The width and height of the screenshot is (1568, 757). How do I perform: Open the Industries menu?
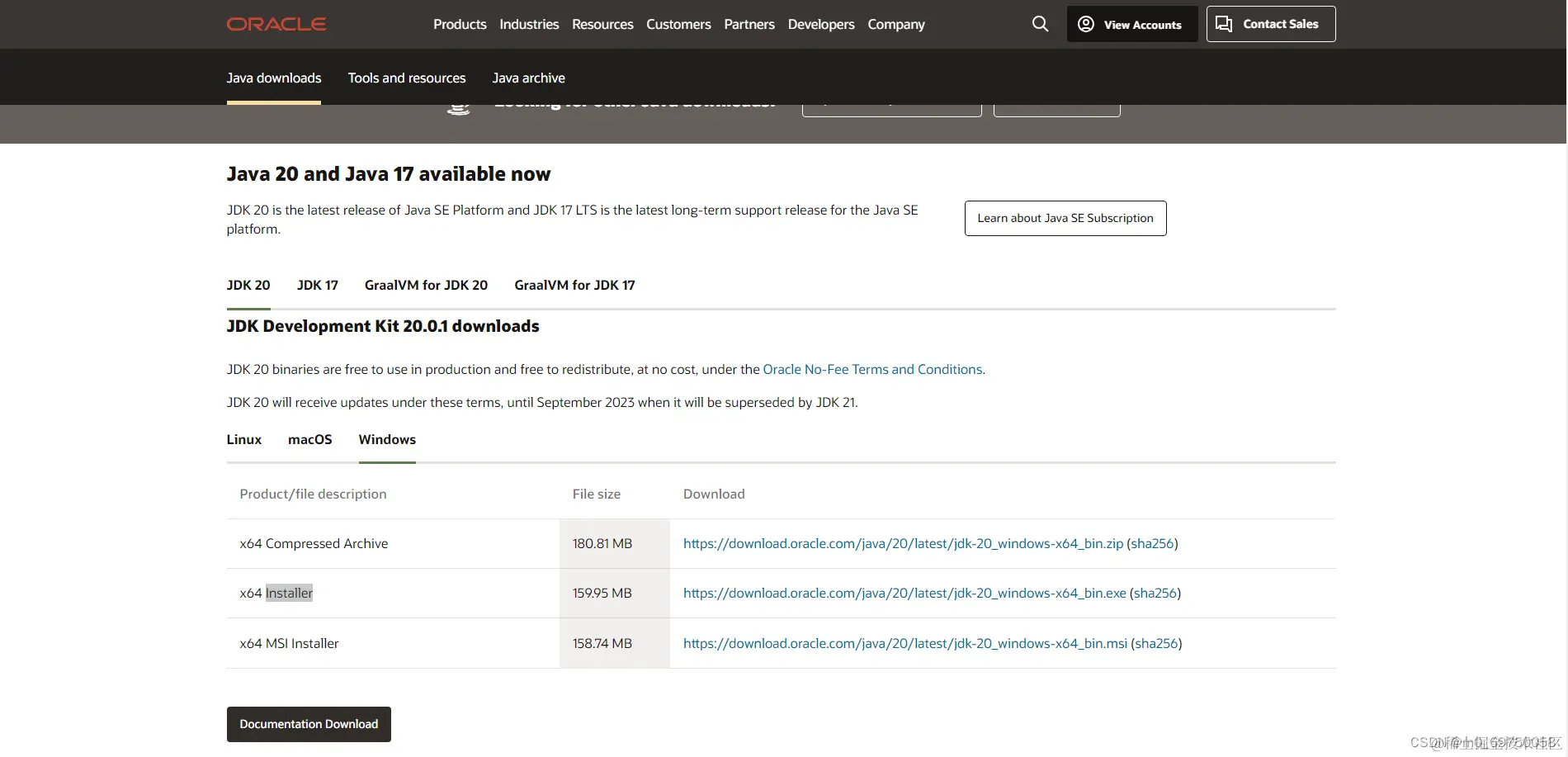(x=529, y=24)
